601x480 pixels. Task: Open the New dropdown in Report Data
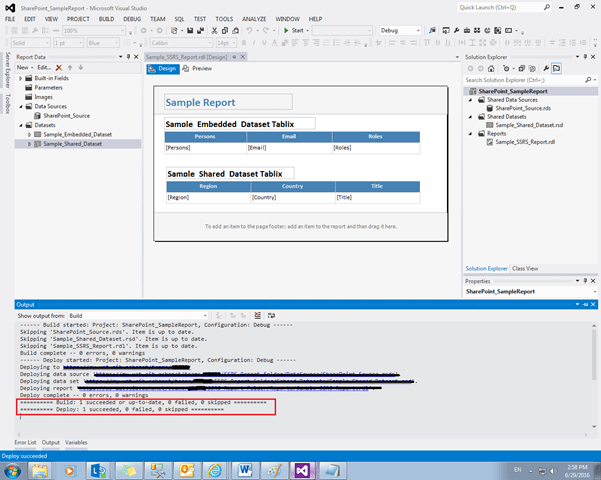(25, 67)
